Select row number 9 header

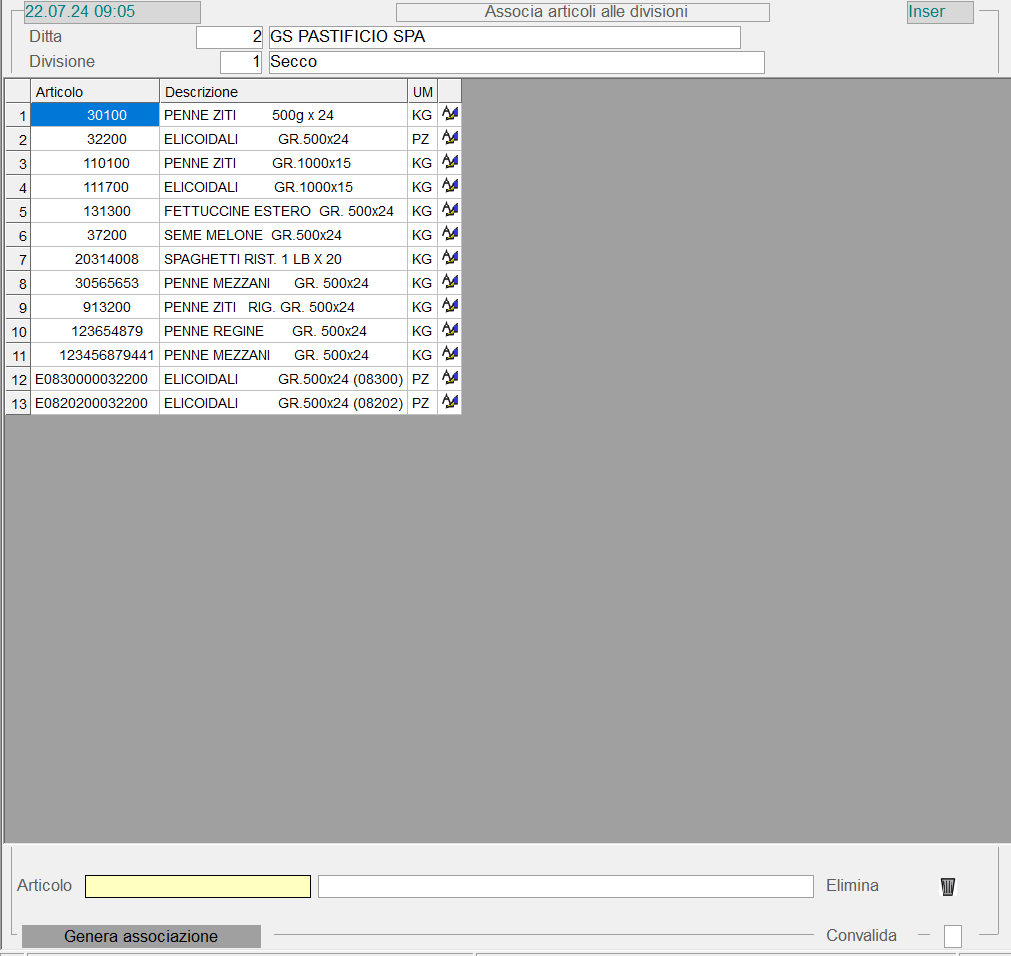18,307
